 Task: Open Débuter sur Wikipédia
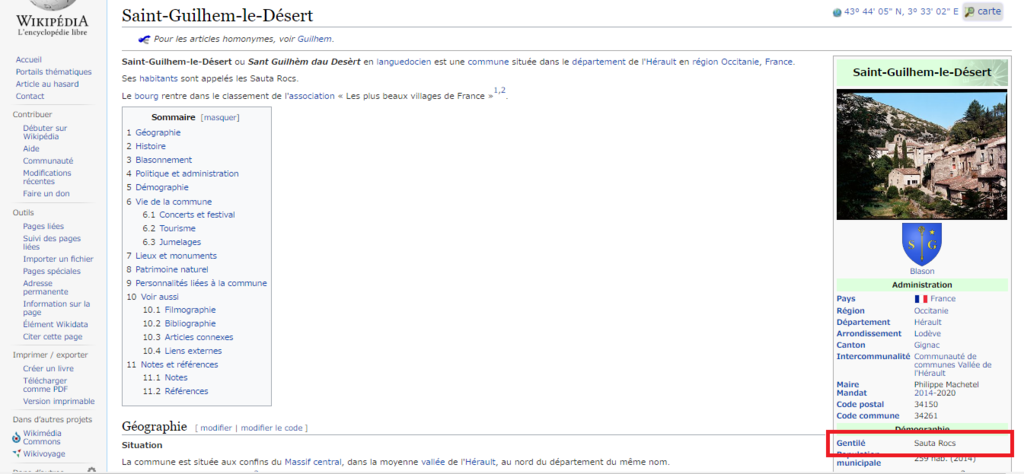pos(45,133)
